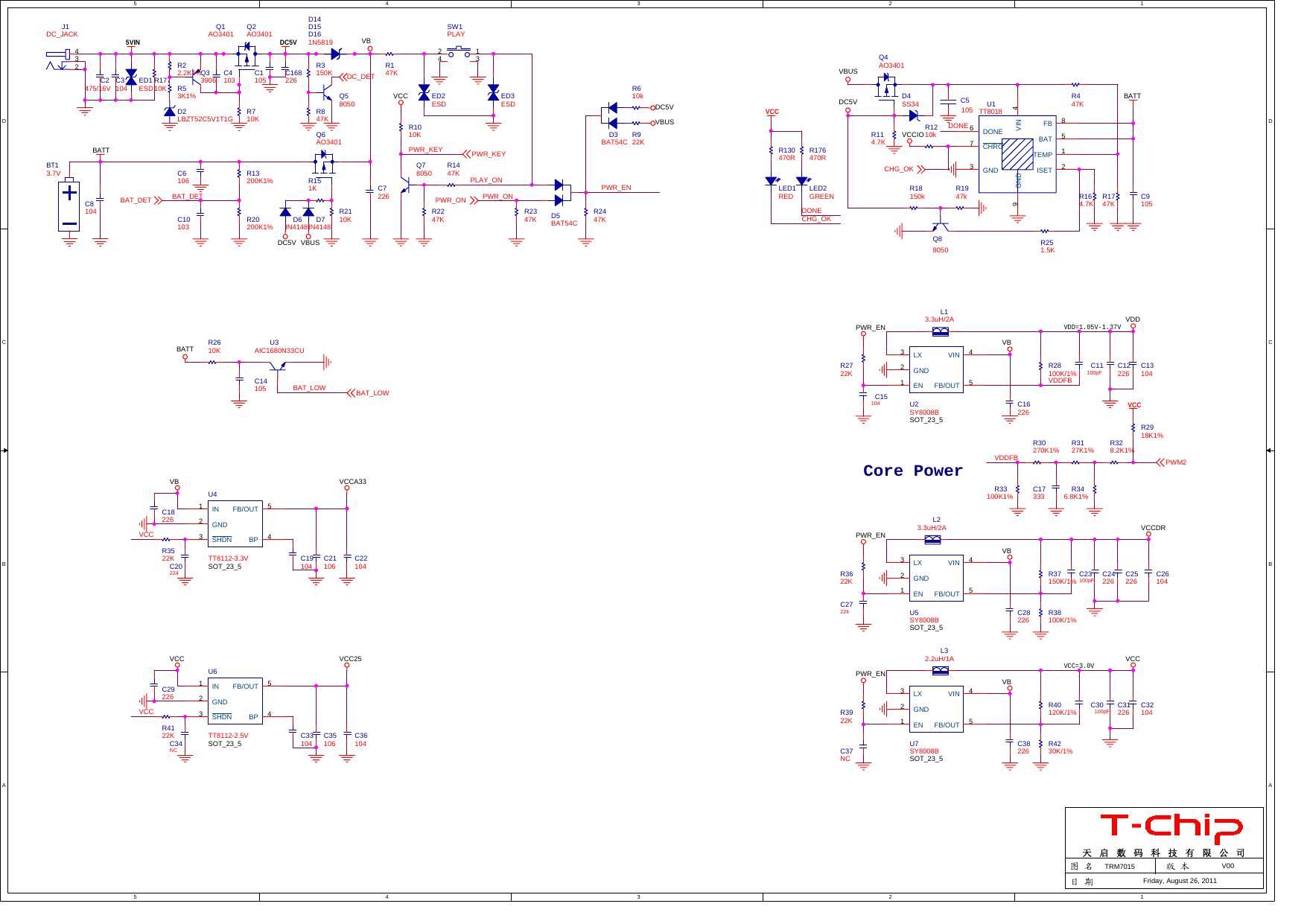Click the date field showing August 26, 2011

(1180, 881)
